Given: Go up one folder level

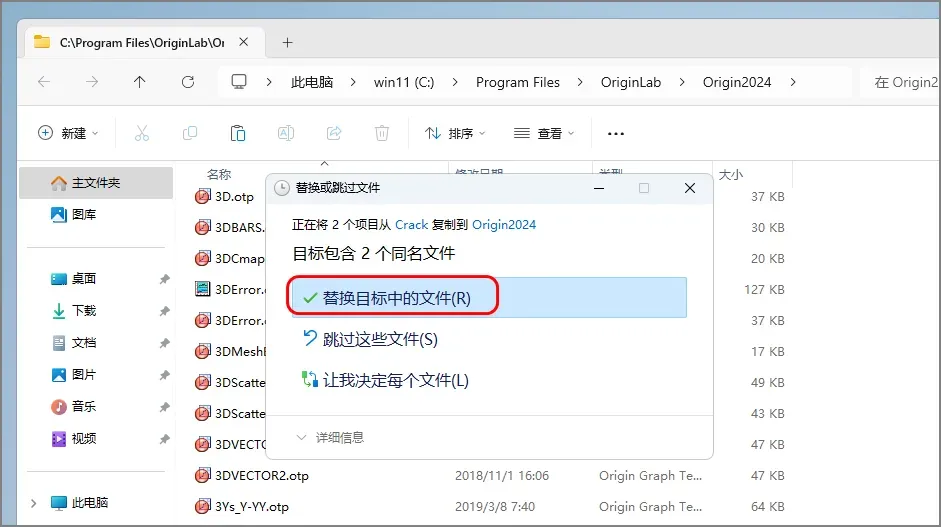Looking at the screenshot, I should click(x=139, y=82).
